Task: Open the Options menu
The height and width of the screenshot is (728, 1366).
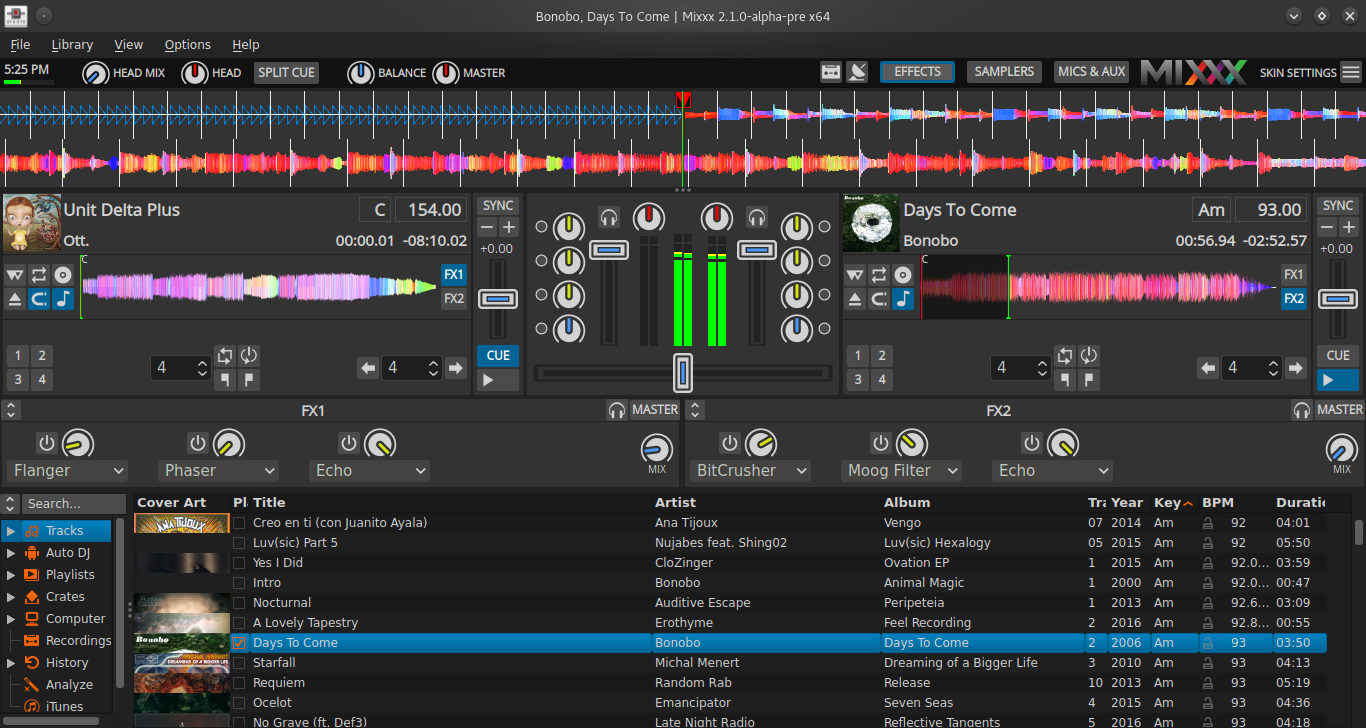Action: pyautogui.click(x=188, y=45)
